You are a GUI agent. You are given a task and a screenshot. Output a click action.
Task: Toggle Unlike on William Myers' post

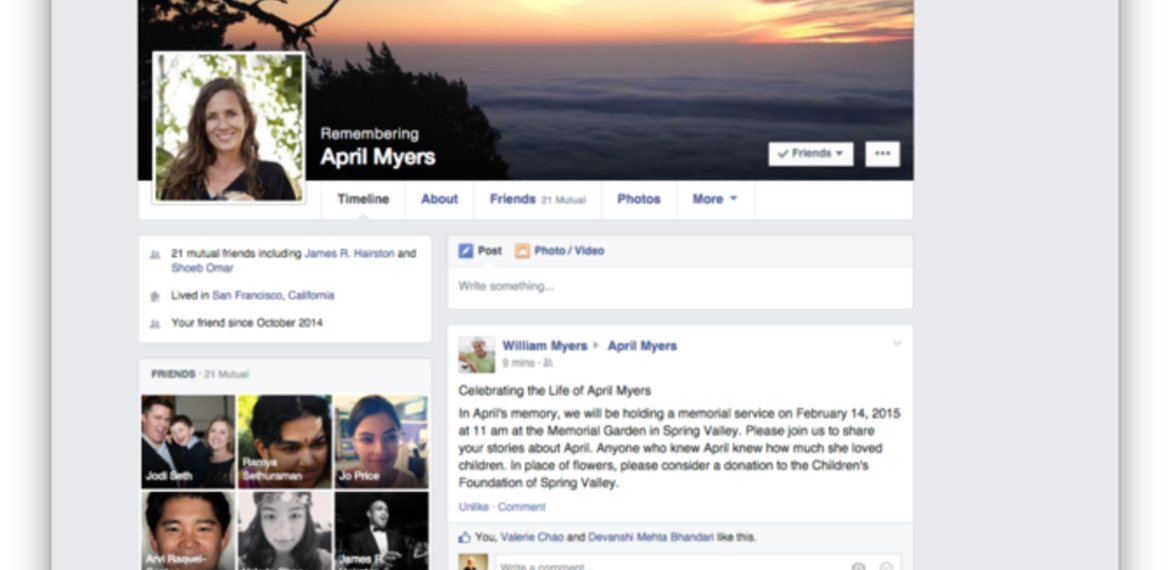tap(473, 507)
